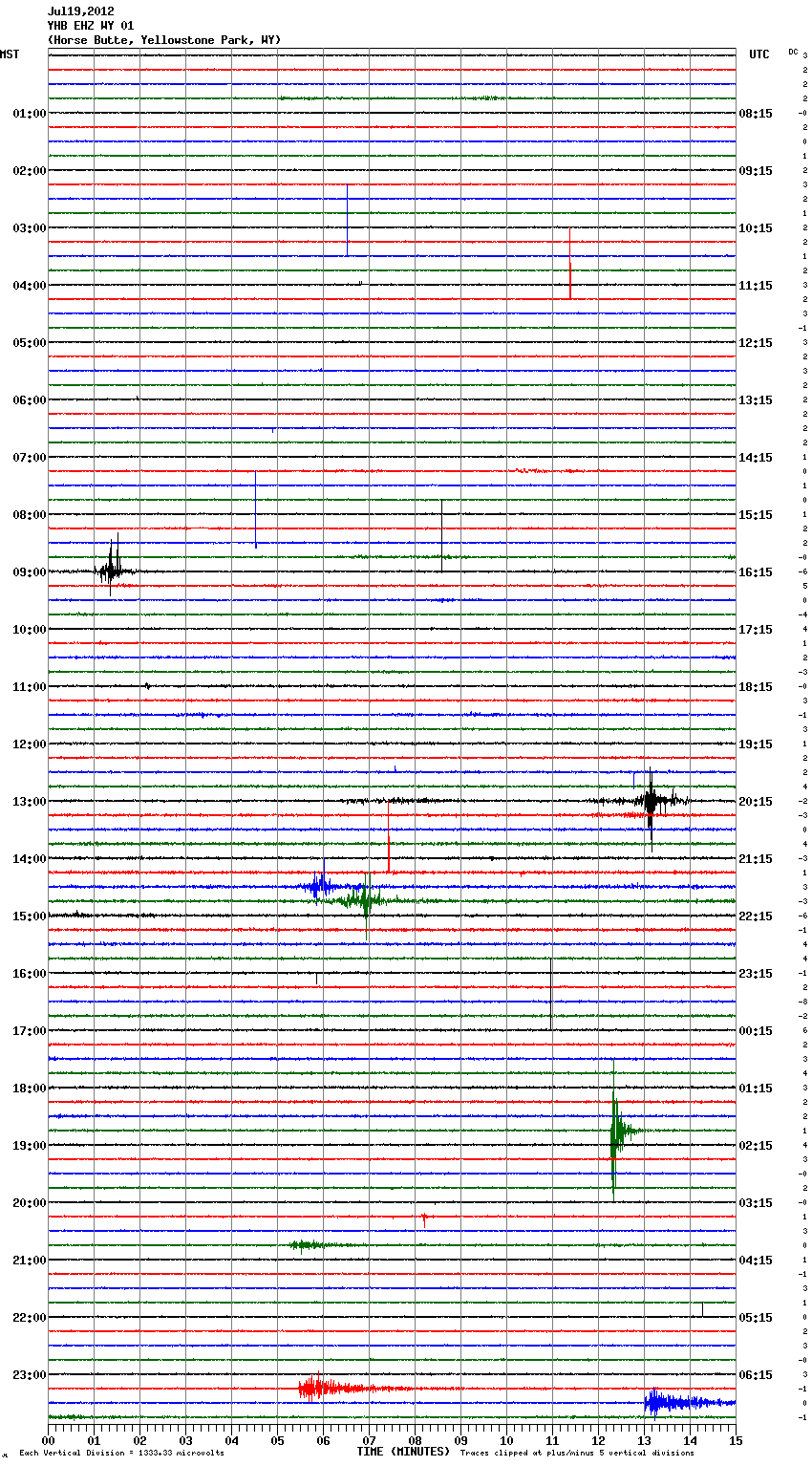Viewport: 812px width, 1466px height.
Task: Click minute axis label 10 at bottom
Action: coord(506,1440)
